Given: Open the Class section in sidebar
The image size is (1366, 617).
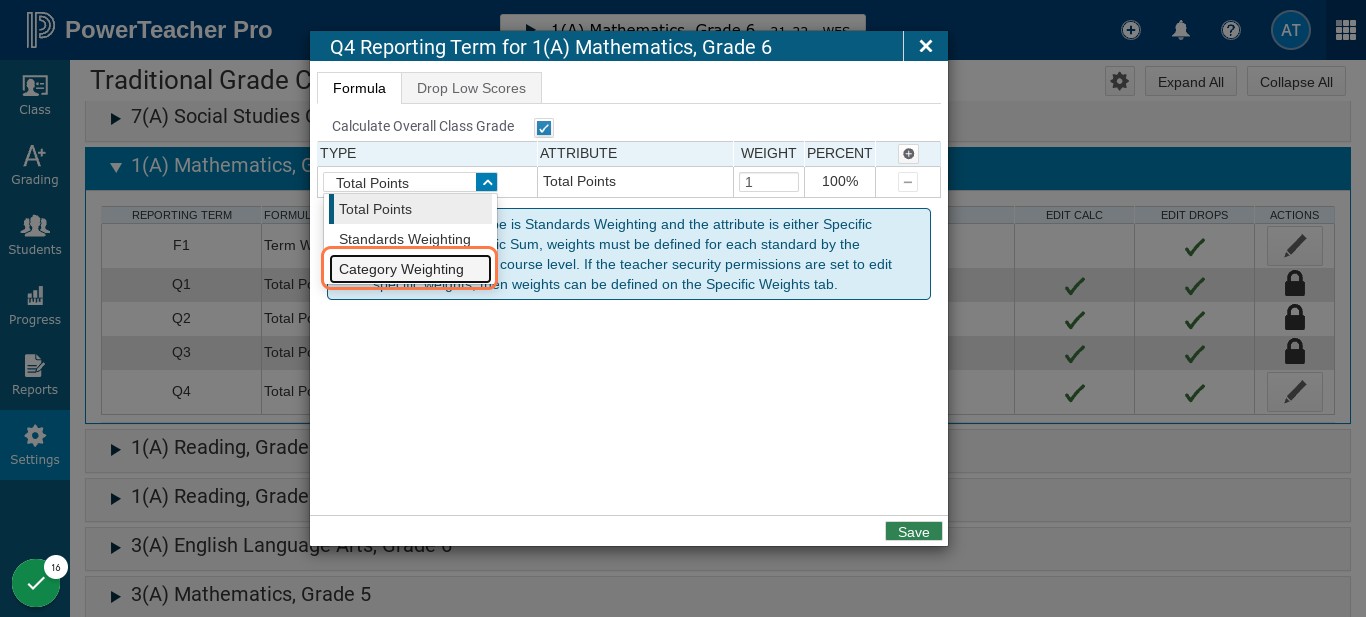Looking at the screenshot, I should click(35, 95).
